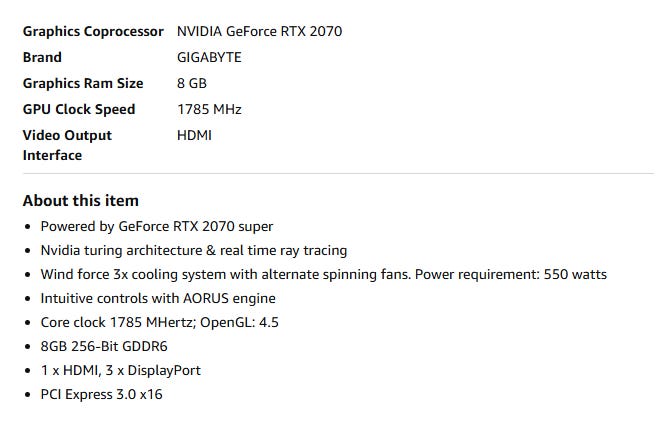Click the Graphics Coprocessor label

click(x=93, y=32)
